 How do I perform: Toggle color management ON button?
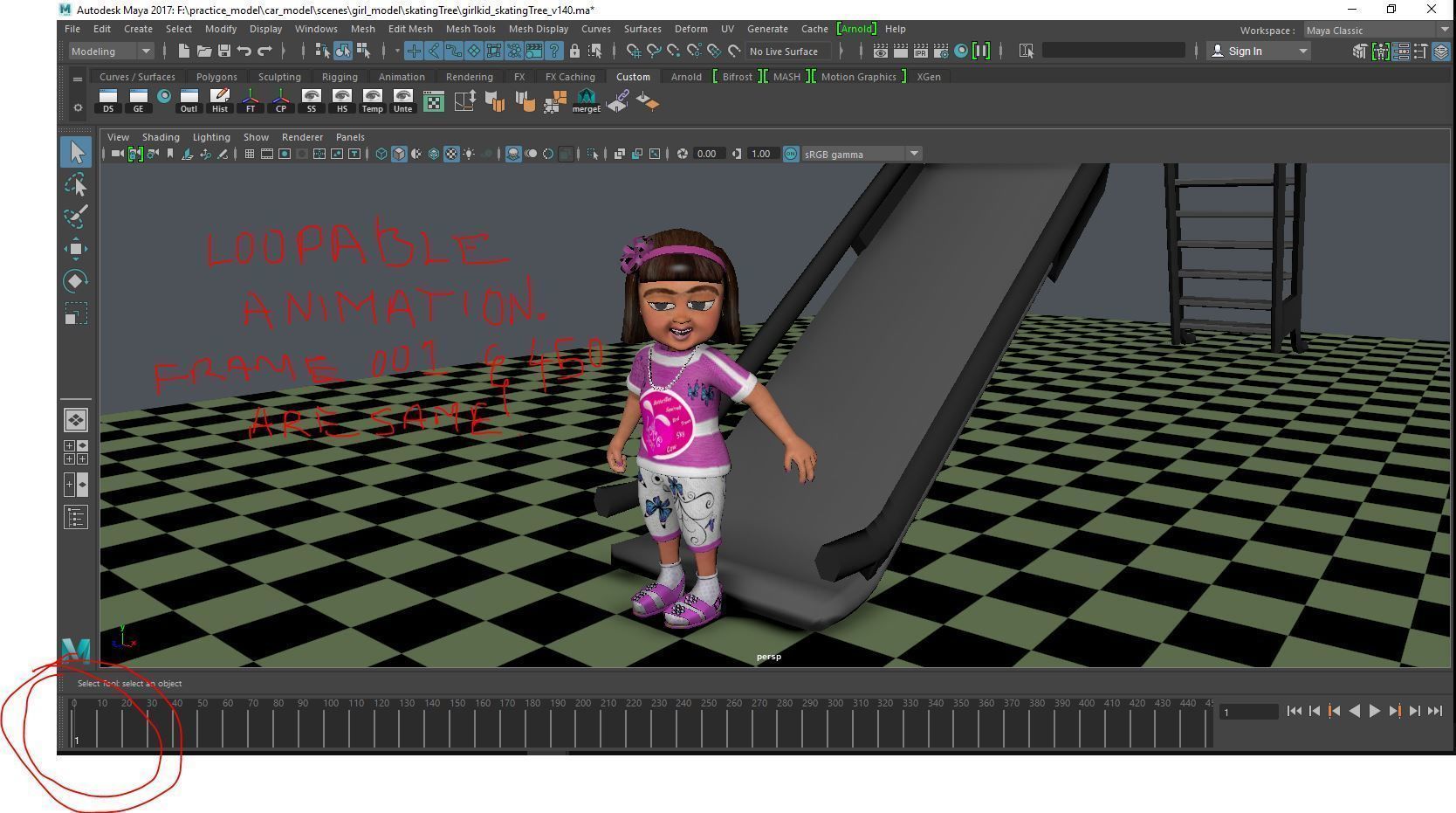click(x=791, y=155)
